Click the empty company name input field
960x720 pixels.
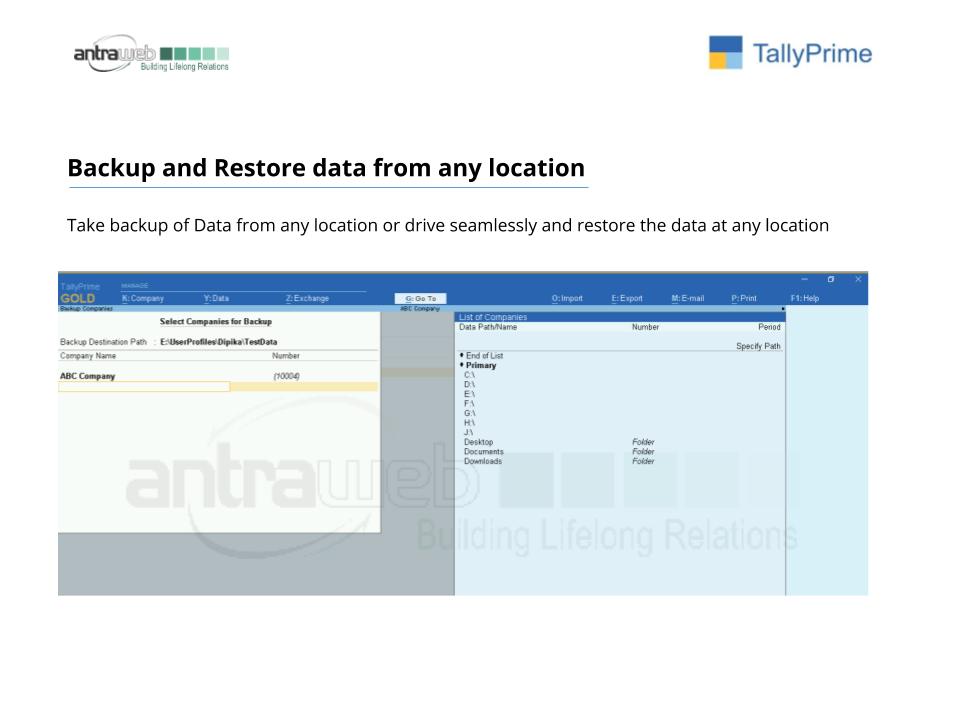[x=144, y=386]
